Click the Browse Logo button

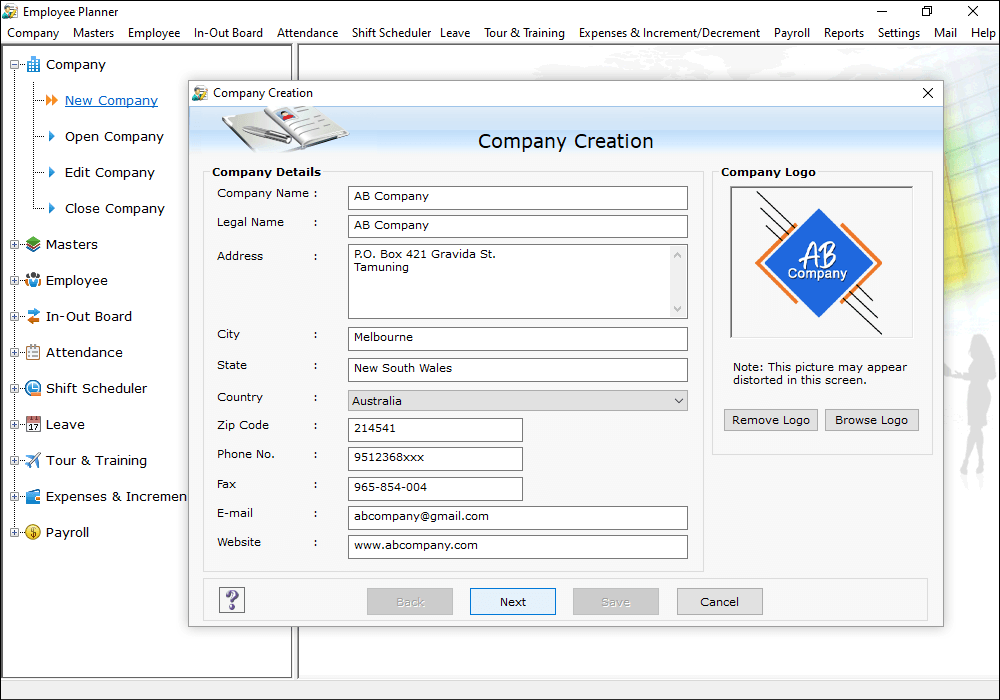point(871,420)
